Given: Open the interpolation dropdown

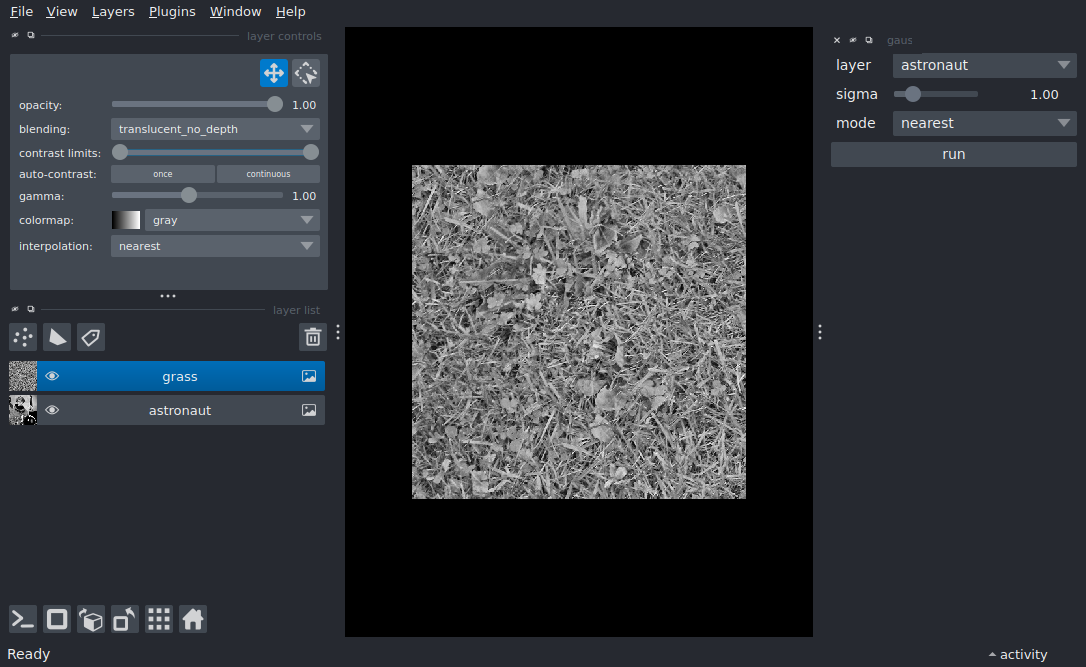Looking at the screenshot, I should (215, 246).
